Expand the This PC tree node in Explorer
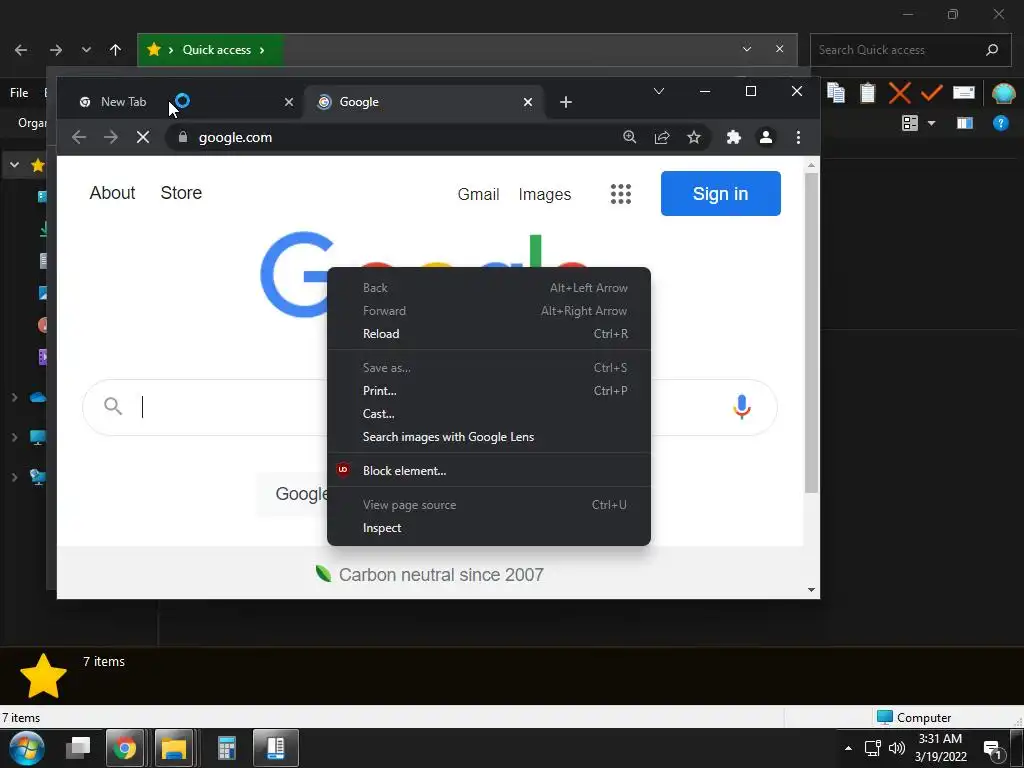Viewport: 1024px width, 768px height. [14, 437]
